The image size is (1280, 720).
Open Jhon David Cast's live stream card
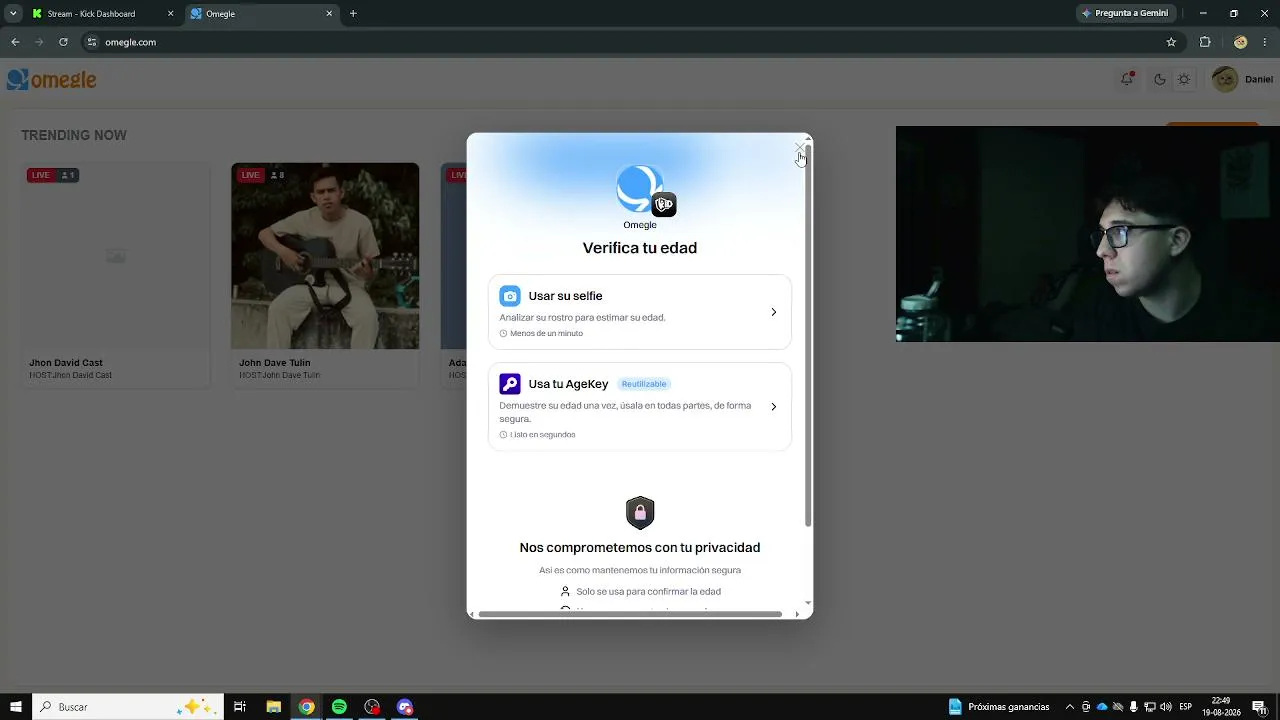click(116, 275)
